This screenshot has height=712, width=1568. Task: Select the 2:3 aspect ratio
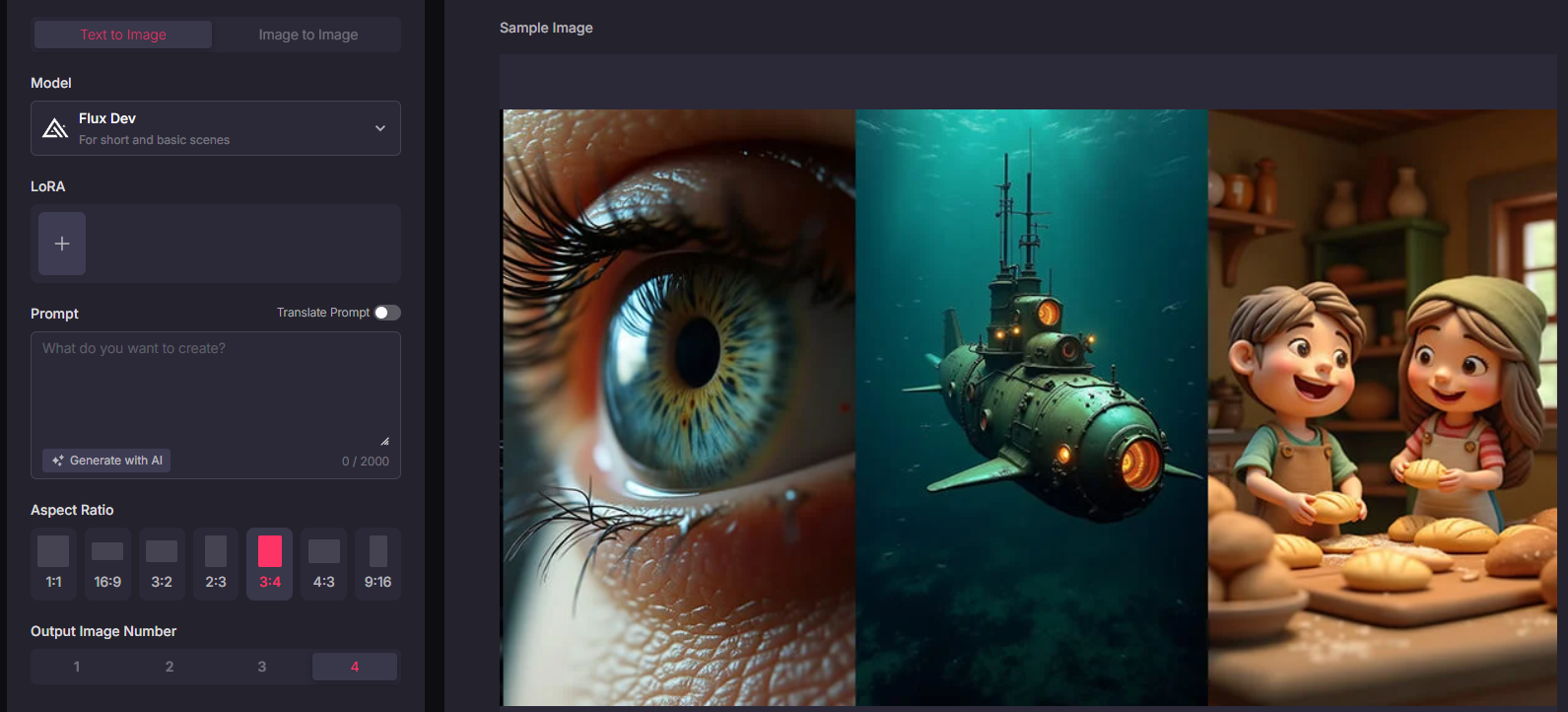tap(216, 564)
